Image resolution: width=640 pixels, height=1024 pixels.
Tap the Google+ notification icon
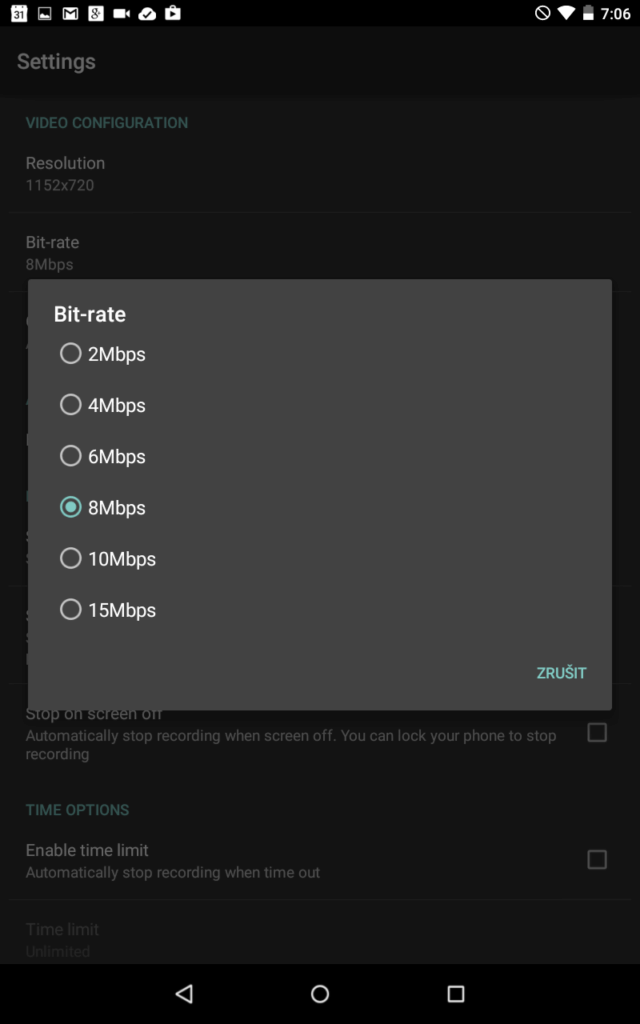coord(96,13)
